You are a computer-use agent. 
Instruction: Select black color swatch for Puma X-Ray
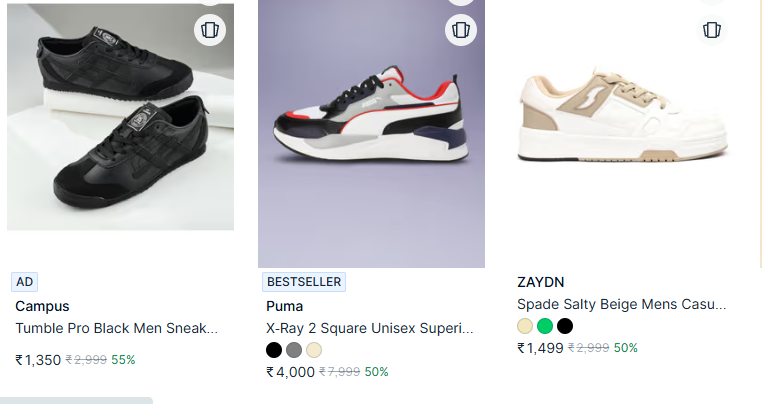coord(274,350)
